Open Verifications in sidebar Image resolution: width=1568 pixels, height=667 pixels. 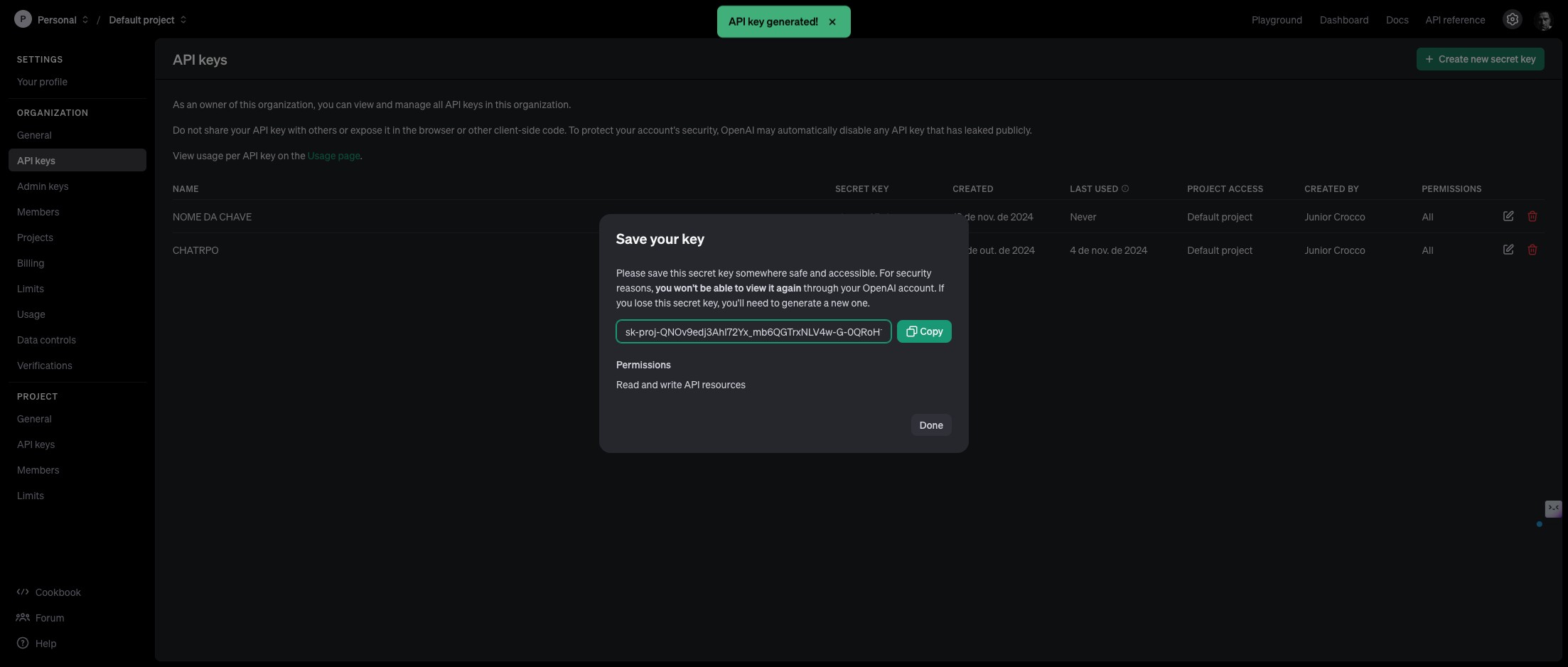point(77,365)
